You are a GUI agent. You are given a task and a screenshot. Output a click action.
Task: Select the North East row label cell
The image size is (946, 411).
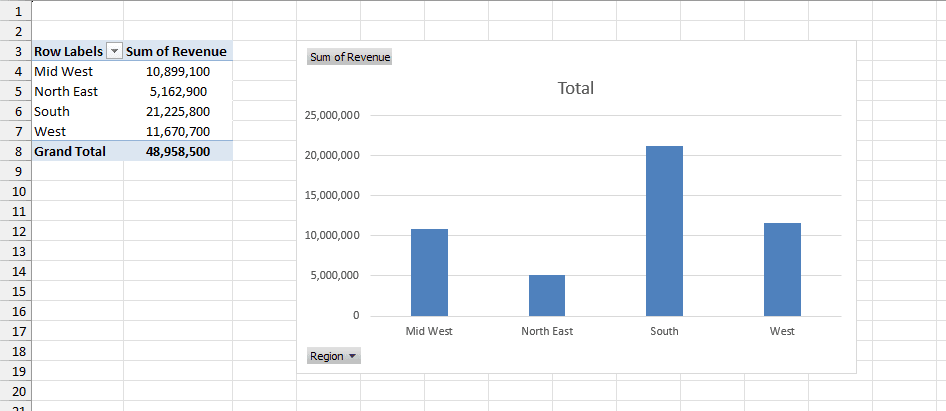(77, 91)
